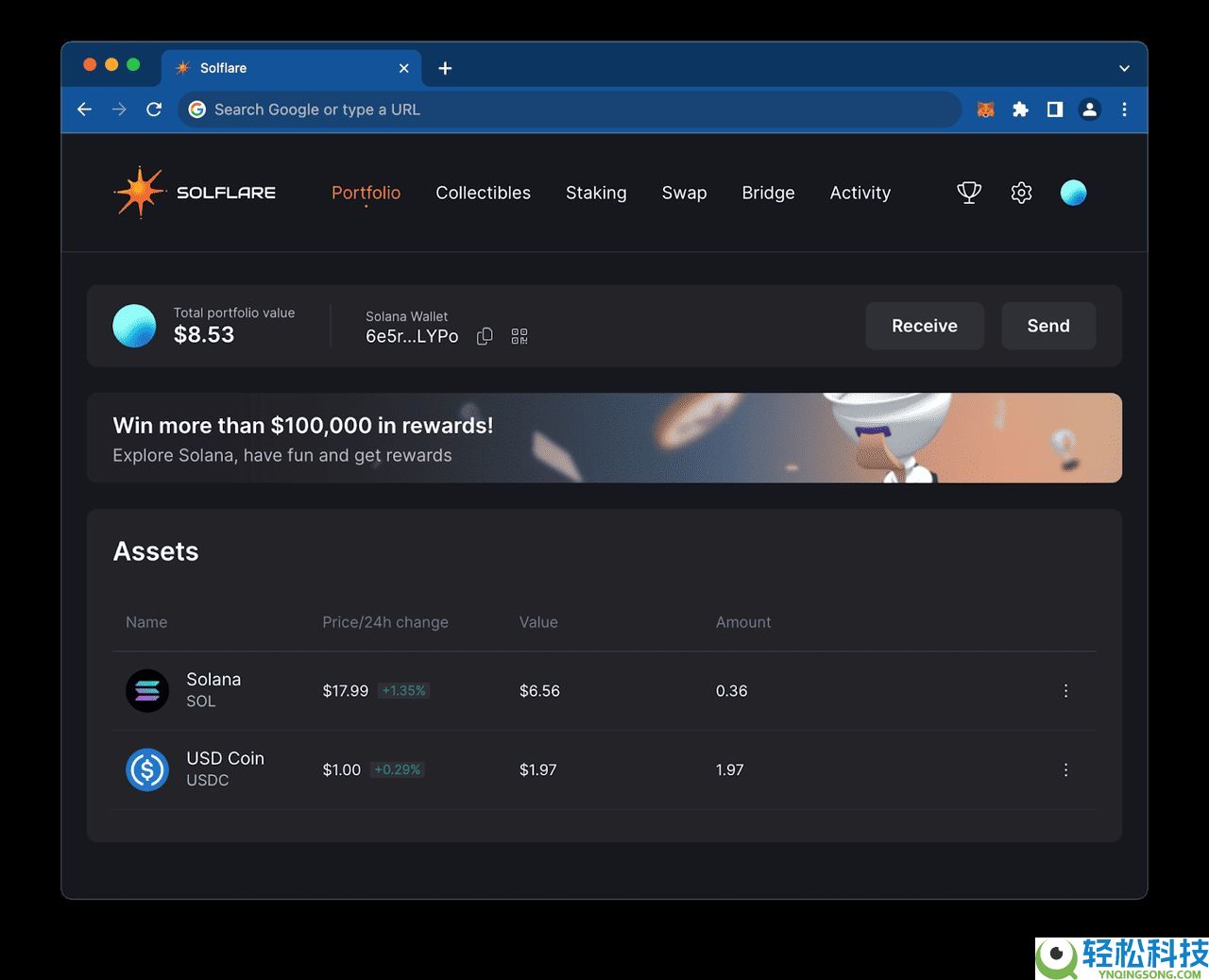
Task: Click the Value column header
Action: 538,622
